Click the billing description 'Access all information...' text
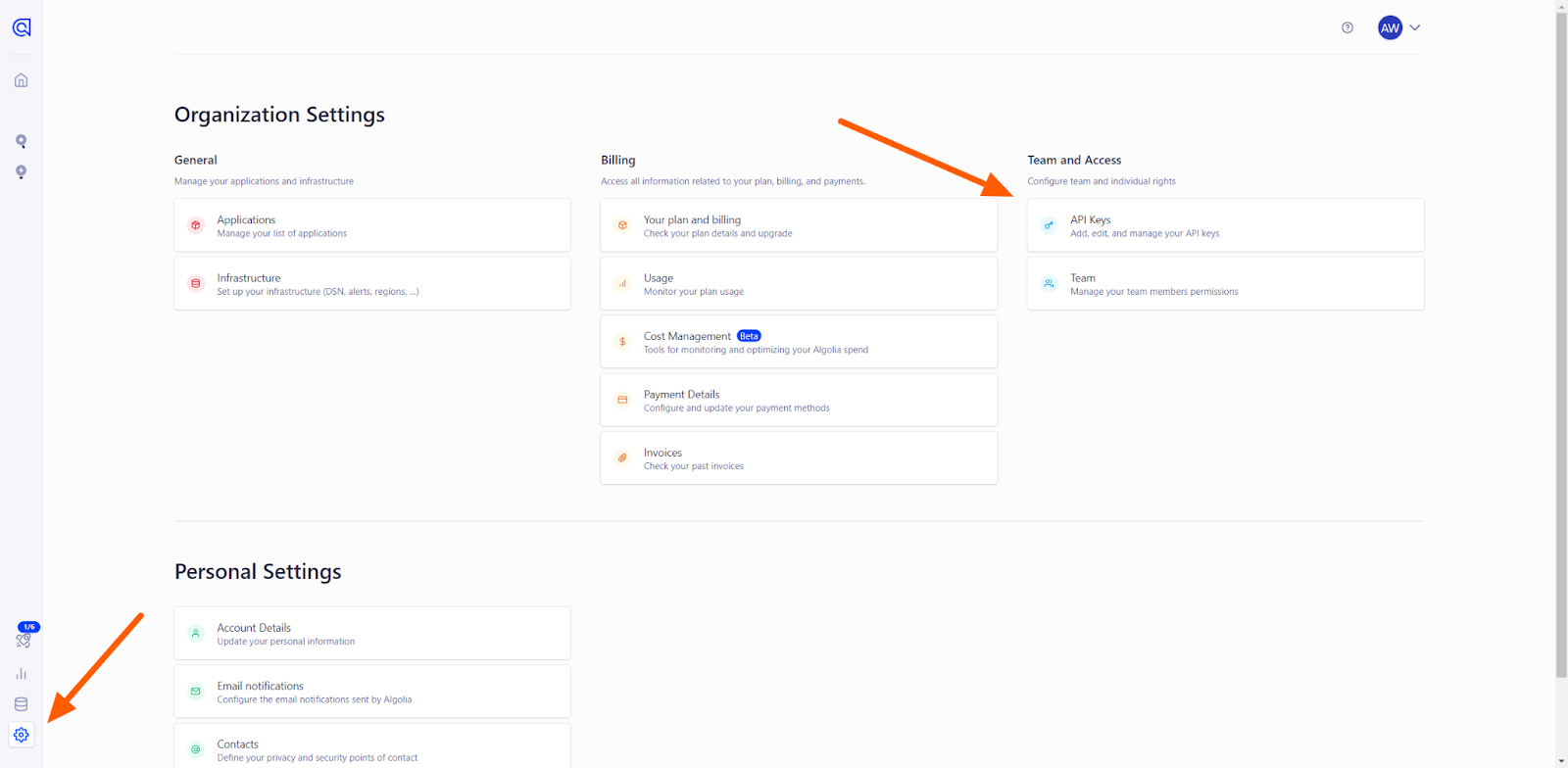1568x768 pixels. tap(733, 181)
